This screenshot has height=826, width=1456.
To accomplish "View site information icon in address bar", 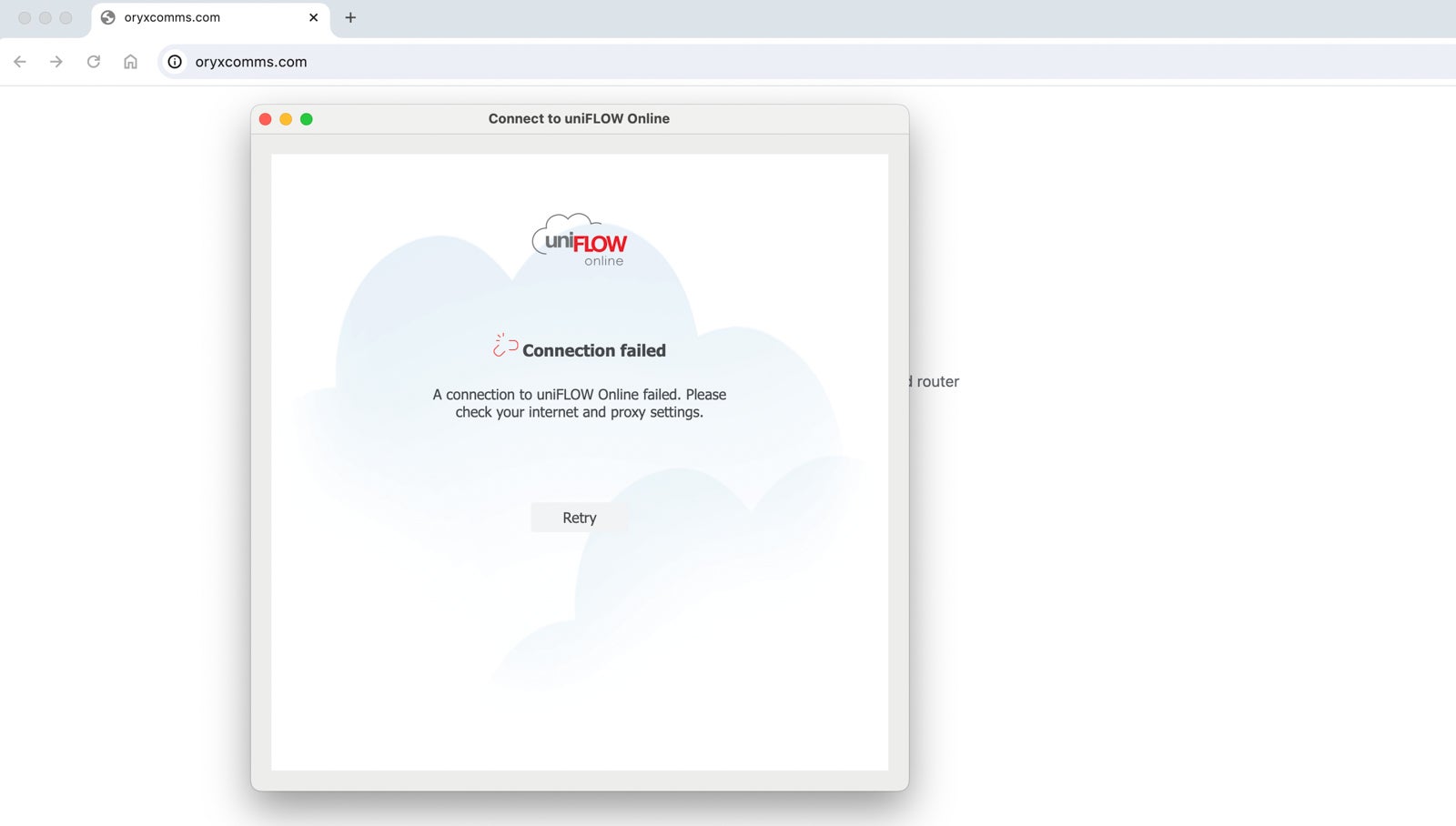I will pyautogui.click(x=175, y=62).
